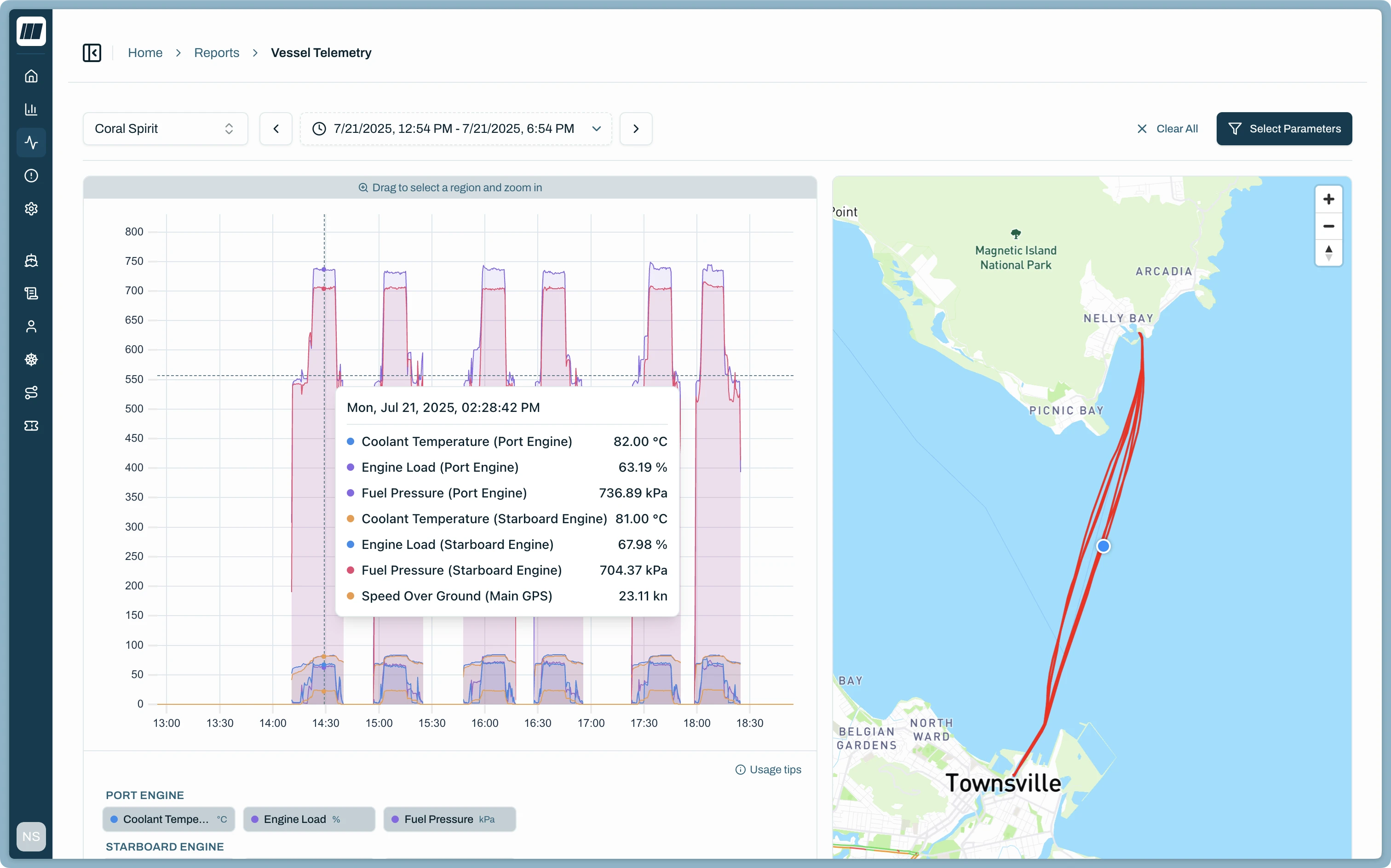Open the Alerts exclamation icon
Screen dimensions: 1391x868
(x=31, y=175)
